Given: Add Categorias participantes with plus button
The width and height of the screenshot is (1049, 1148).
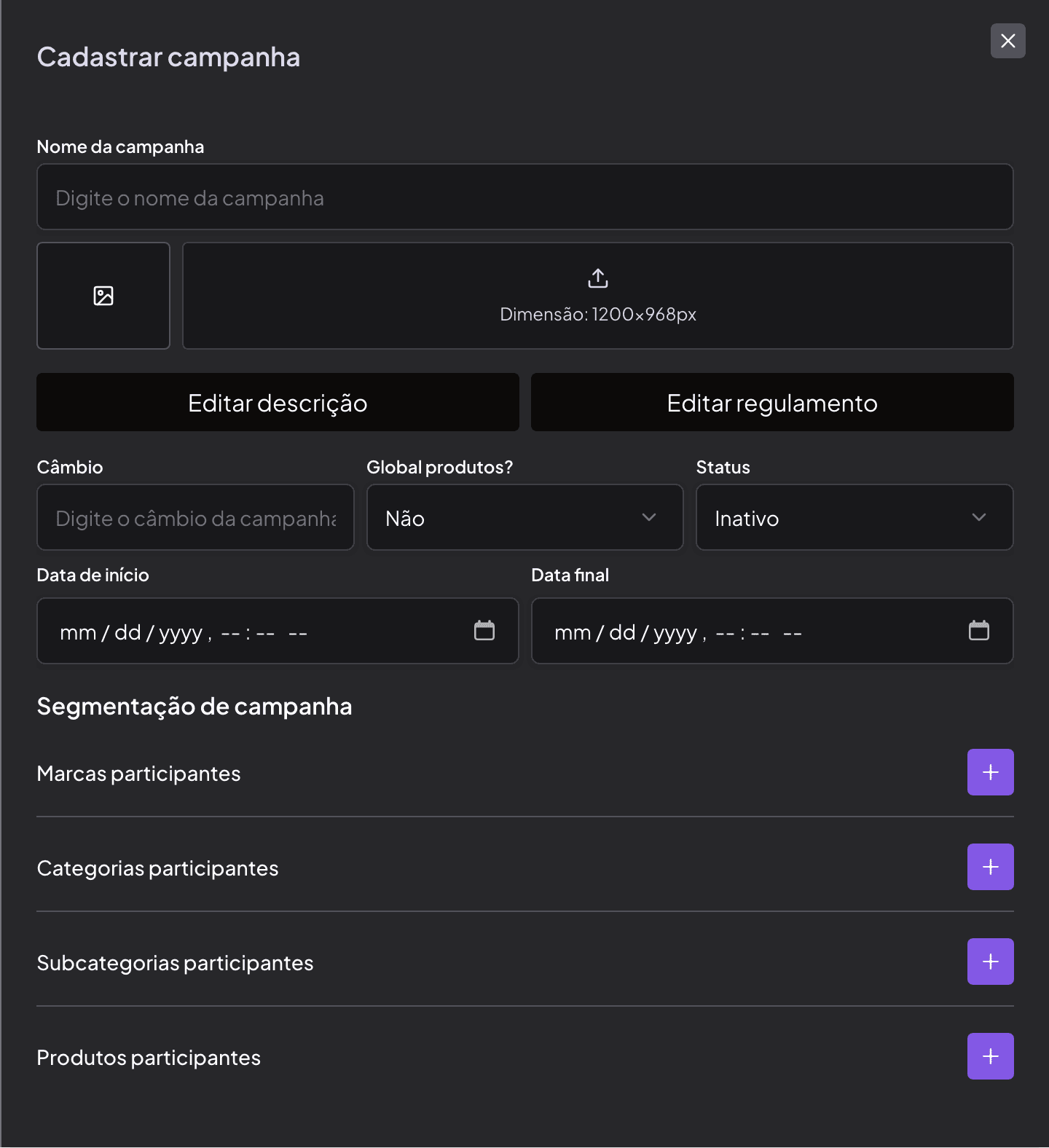Looking at the screenshot, I should [x=990, y=867].
